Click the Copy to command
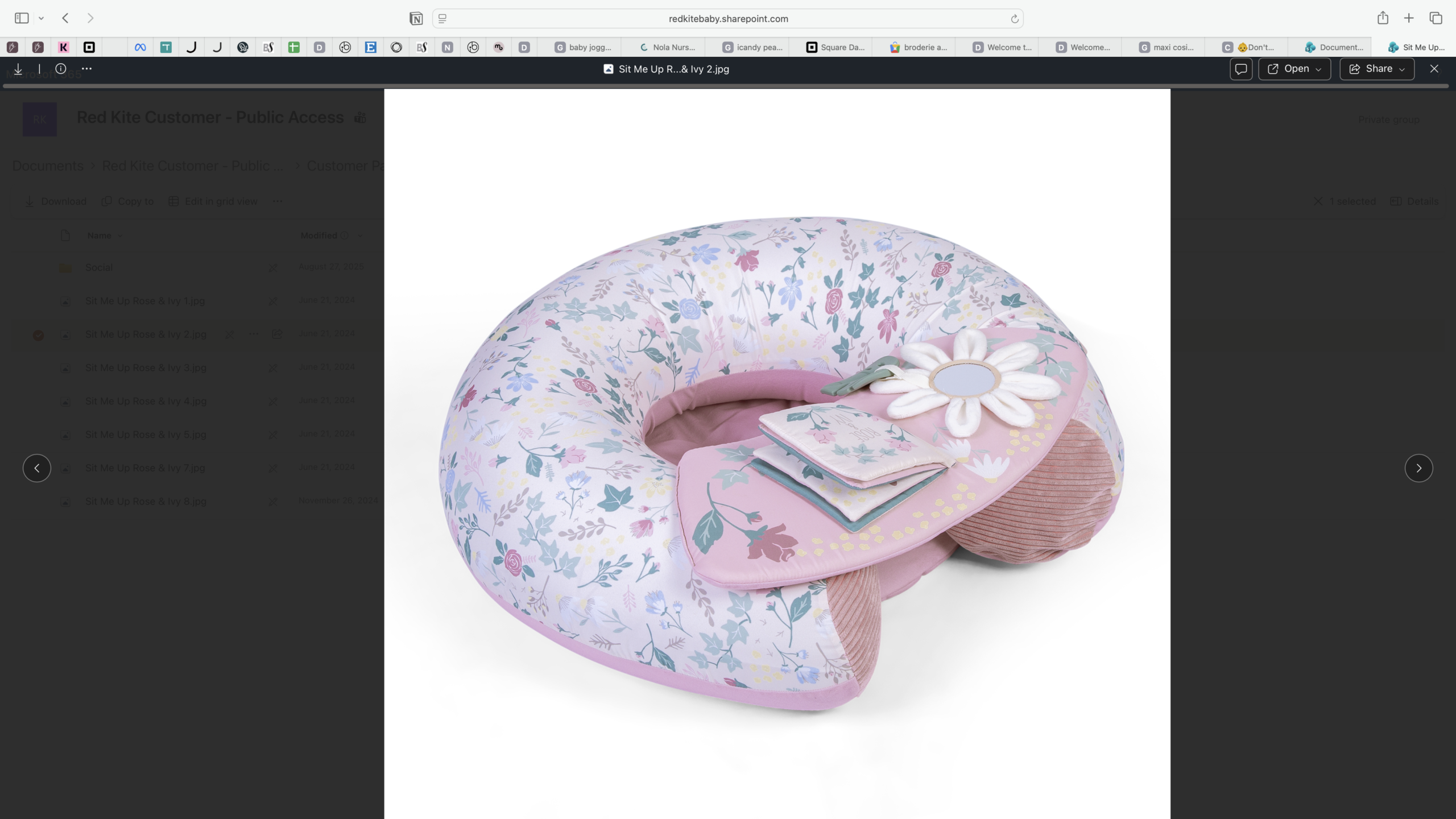1456x819 pixels. coord(127,201)
